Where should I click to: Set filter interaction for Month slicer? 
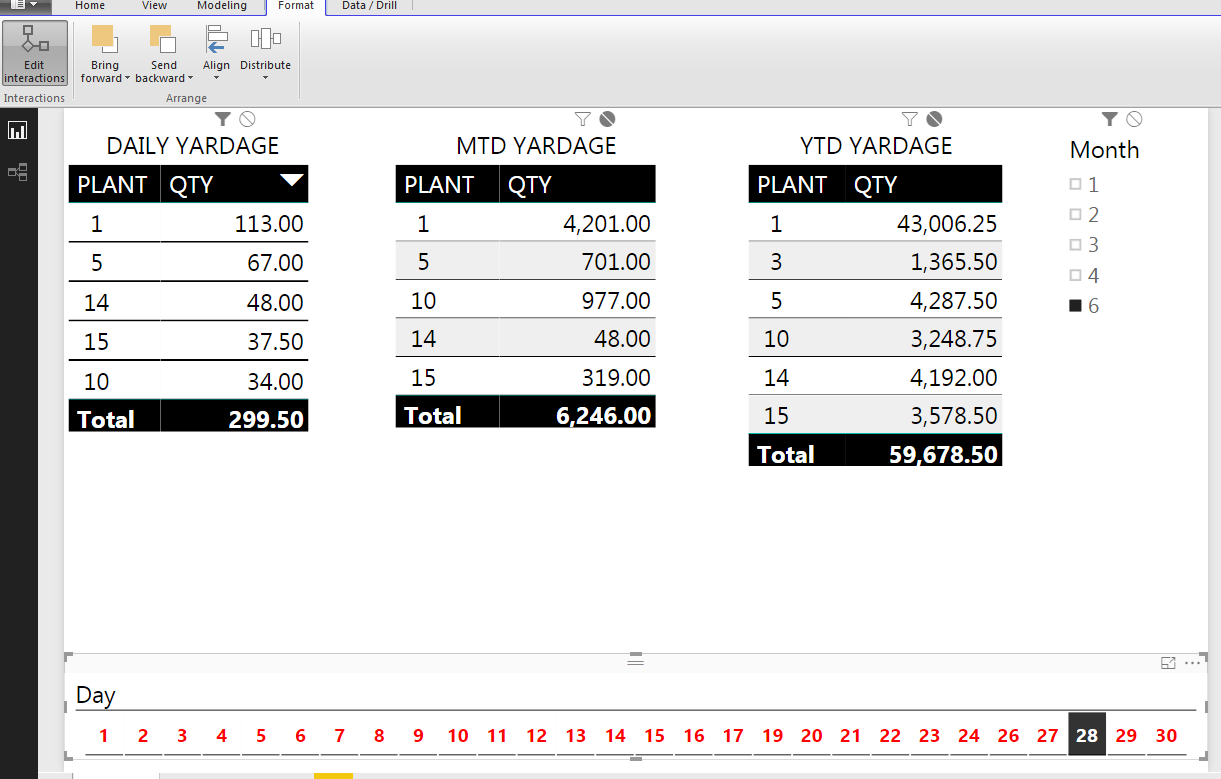tap(1110, 119)
